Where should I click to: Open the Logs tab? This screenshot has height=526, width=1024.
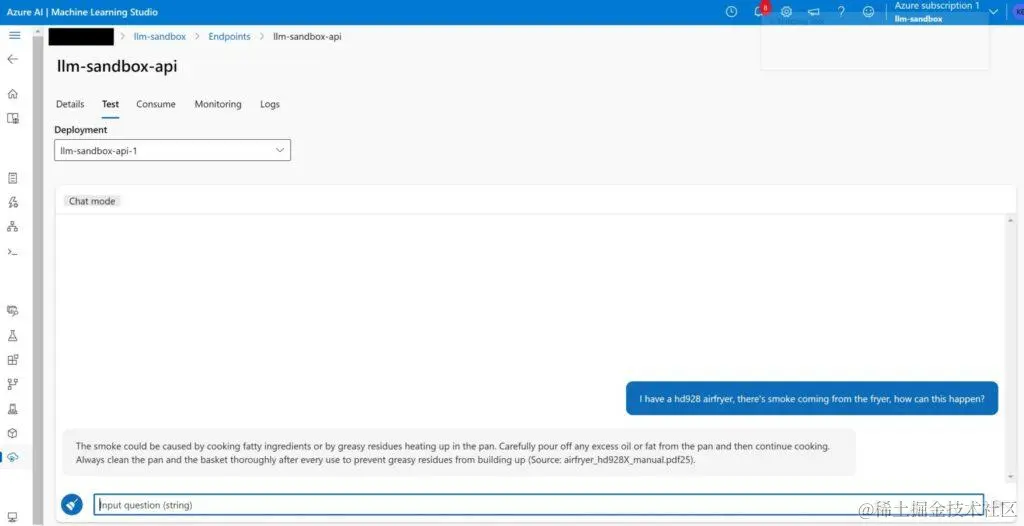point(270,104)
